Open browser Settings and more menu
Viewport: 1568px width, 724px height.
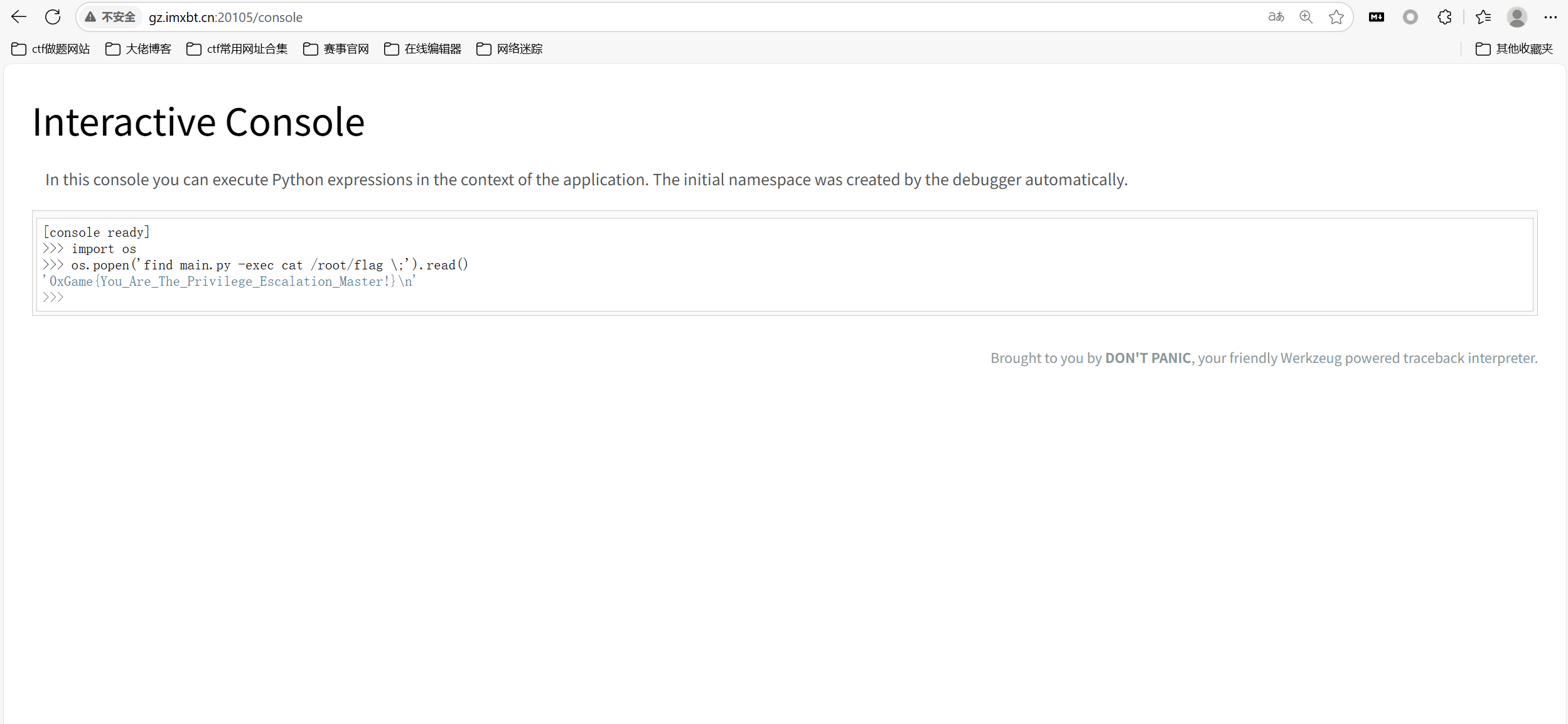pyautogui.click(x=1550, y=17)
